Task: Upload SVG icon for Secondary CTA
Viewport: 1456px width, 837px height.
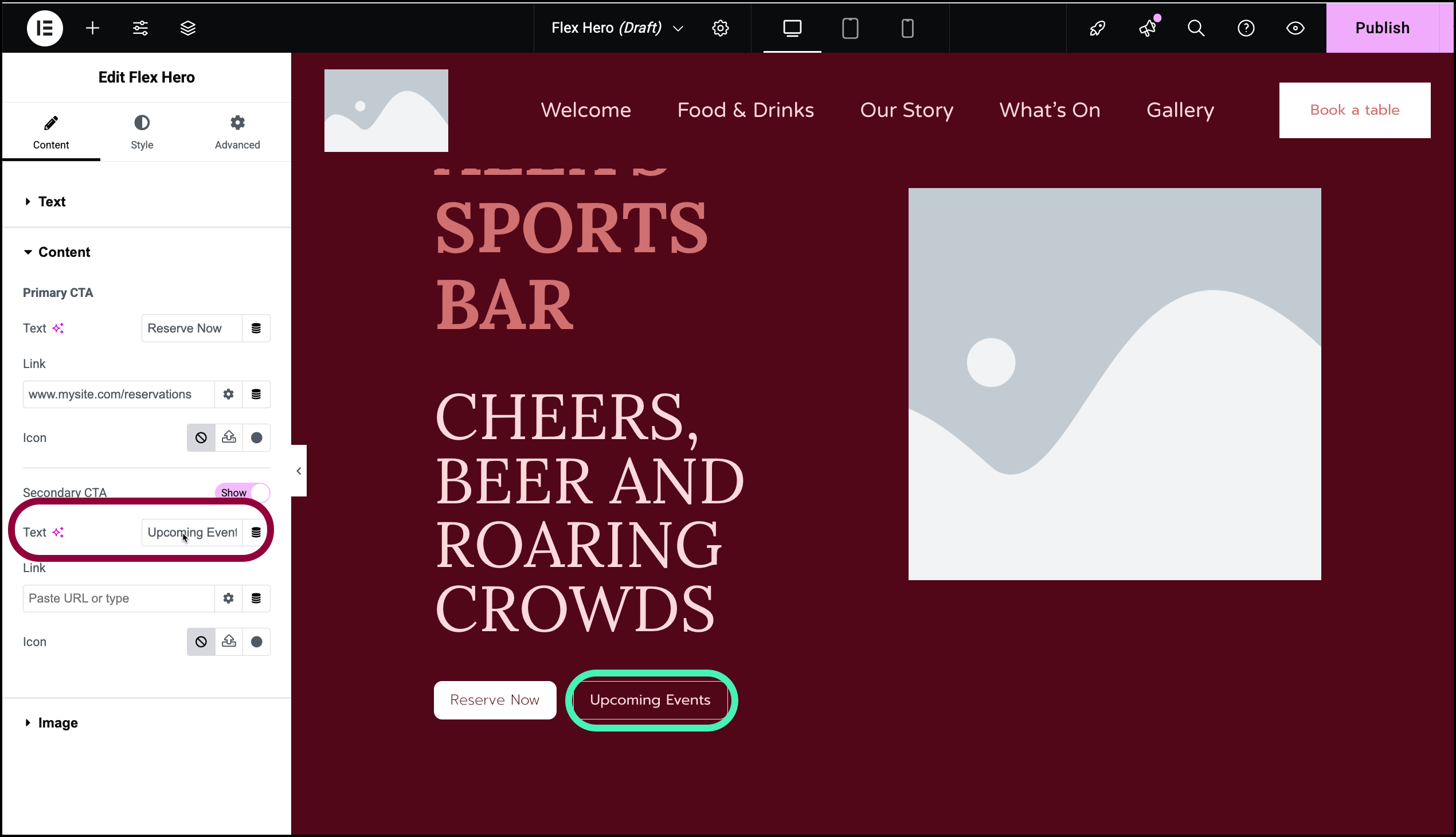Action: [x=229, y=642]
